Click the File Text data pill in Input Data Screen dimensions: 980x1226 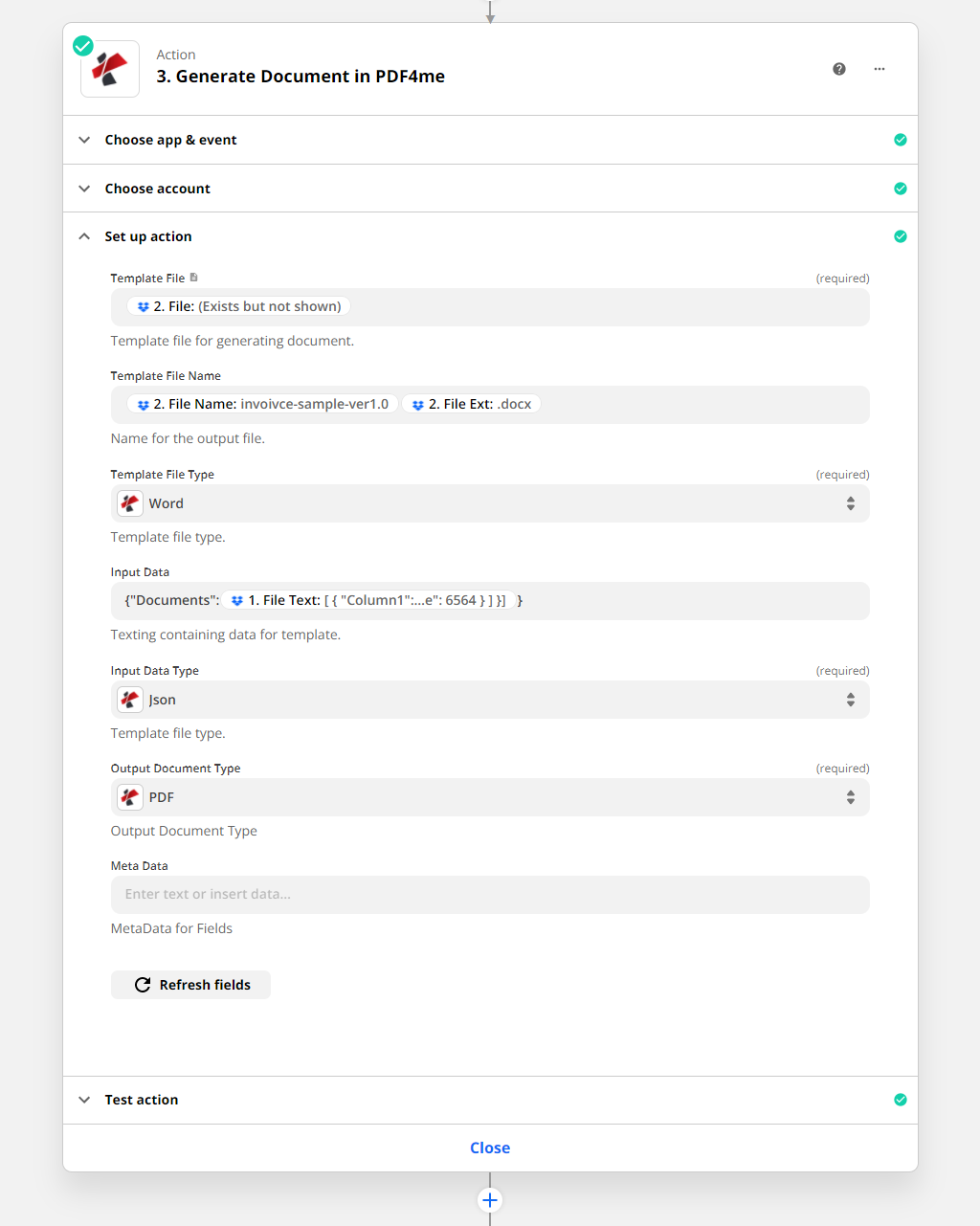click(369, 600)
